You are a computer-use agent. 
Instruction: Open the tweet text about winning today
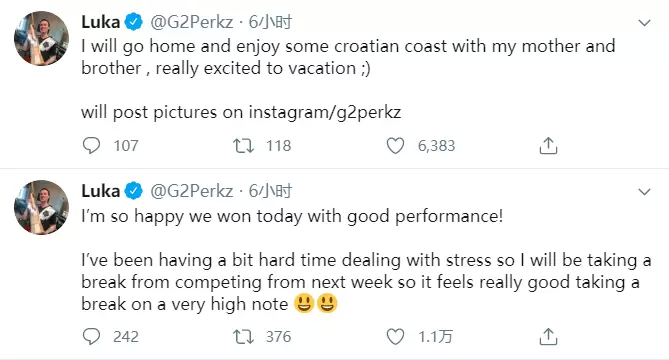point(292,216)
